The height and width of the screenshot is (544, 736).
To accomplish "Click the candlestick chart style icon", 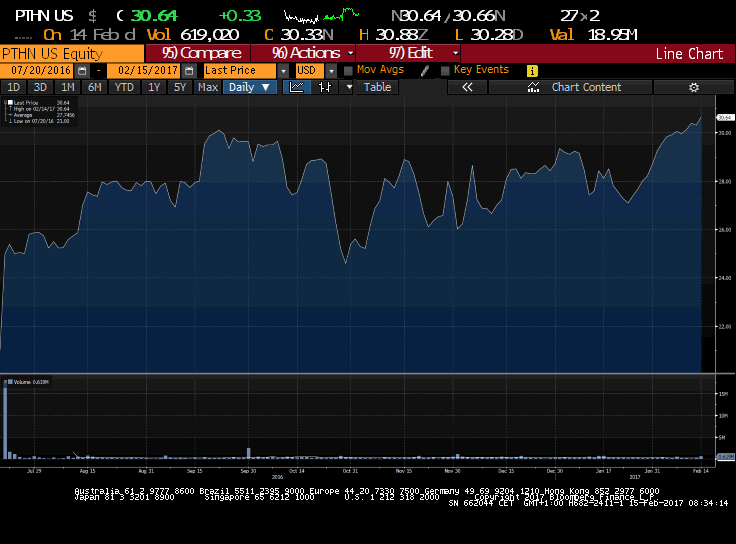I will click(324, 87).
